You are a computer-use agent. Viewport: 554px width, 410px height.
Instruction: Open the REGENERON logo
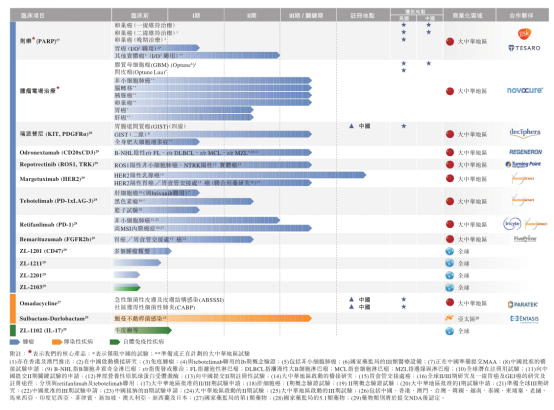tap(525, 152)
